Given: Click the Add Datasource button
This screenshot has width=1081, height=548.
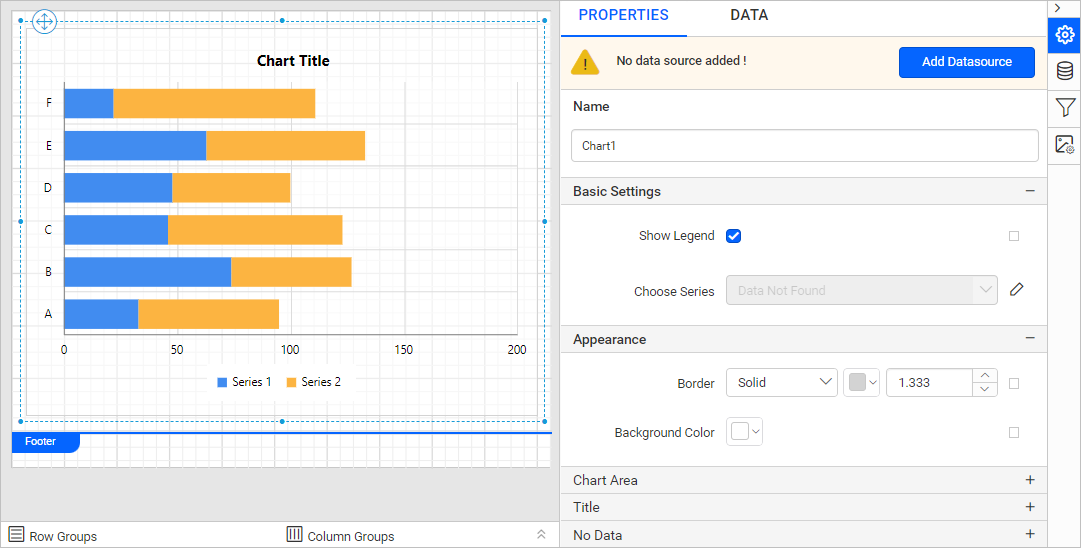Looking at the screenshot, I should click(x=966, y=62).
